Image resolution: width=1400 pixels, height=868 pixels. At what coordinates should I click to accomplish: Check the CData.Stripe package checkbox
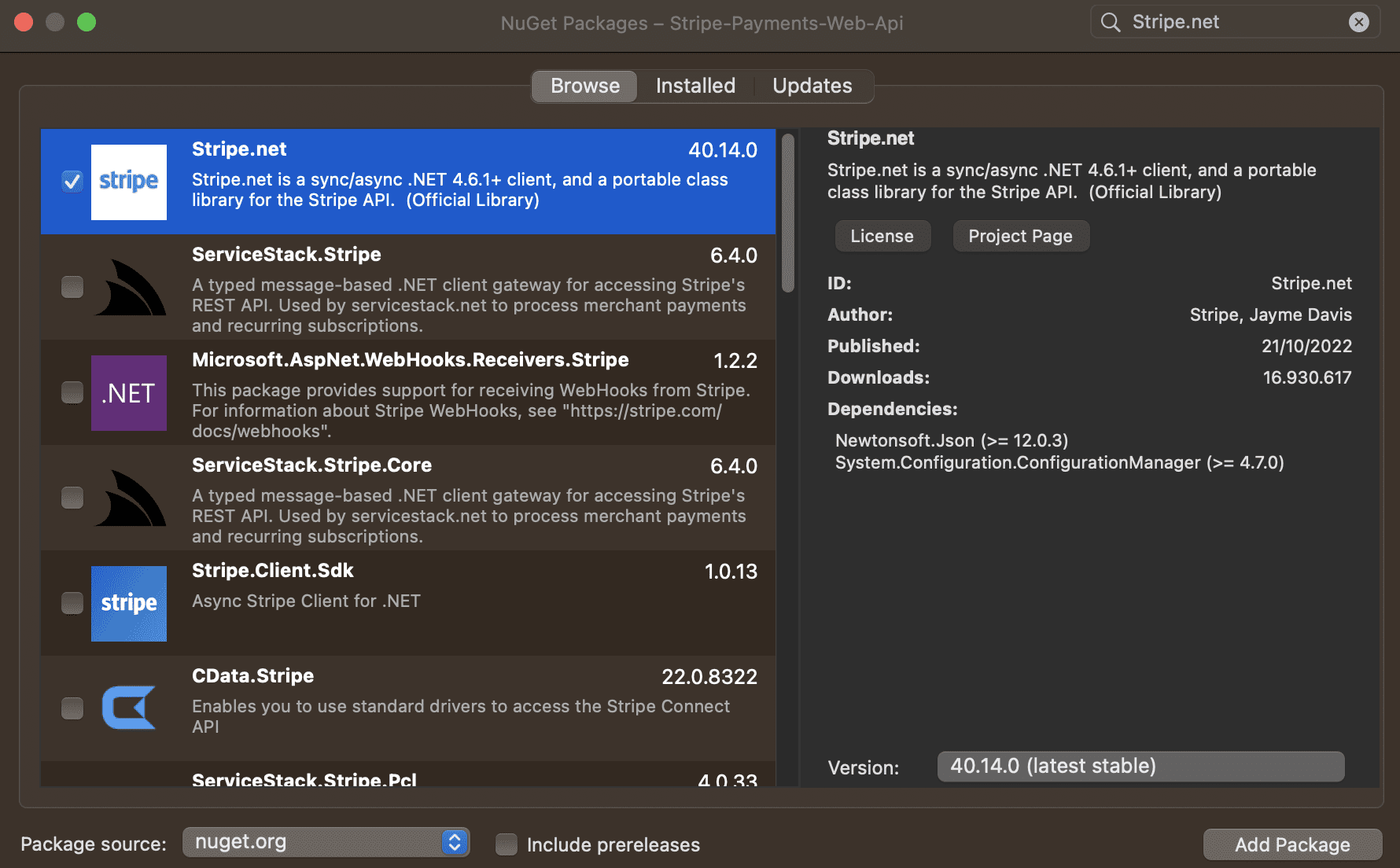(72, 708)
